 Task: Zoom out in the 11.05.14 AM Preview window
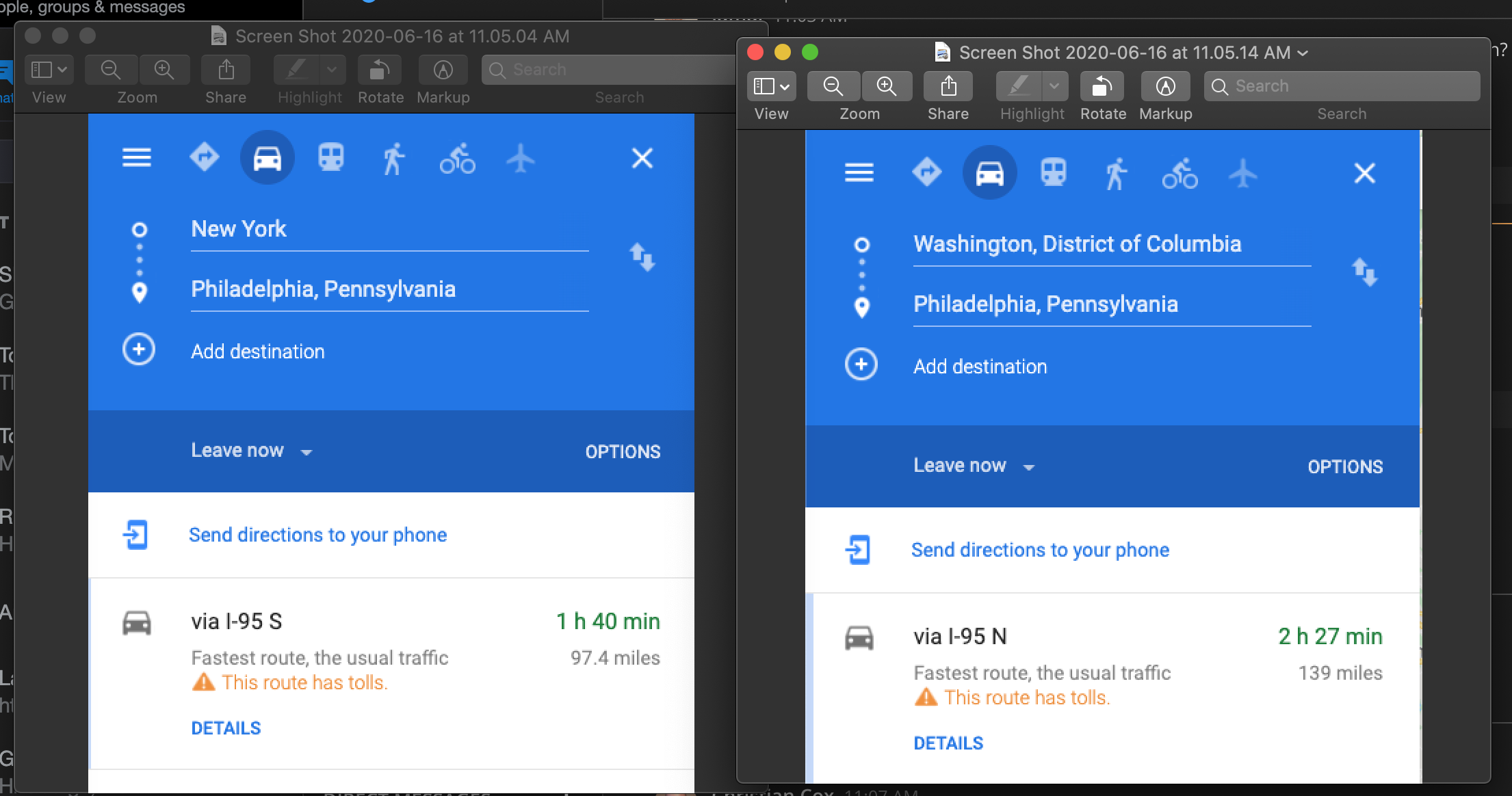[833, 86]
